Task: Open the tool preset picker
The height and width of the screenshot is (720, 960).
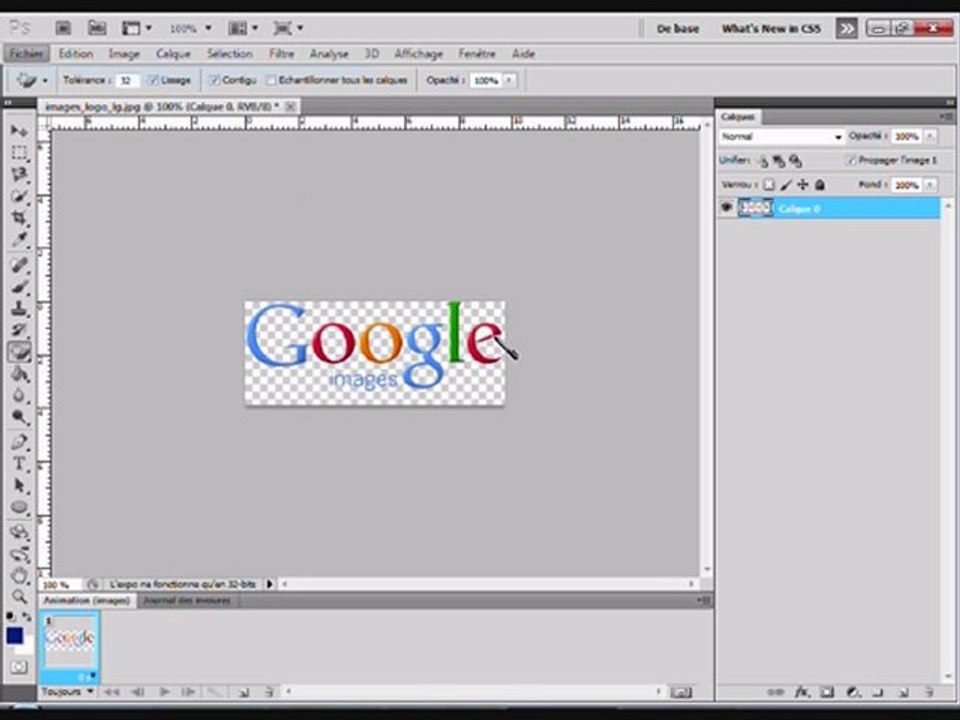Action: [x=31, y=80]
